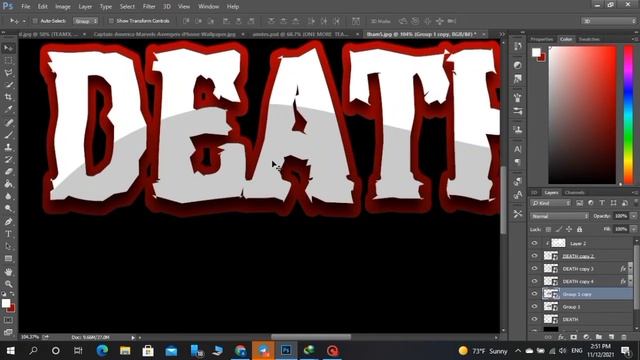
Task: Open the File menu
Action: tap(26, 7)
